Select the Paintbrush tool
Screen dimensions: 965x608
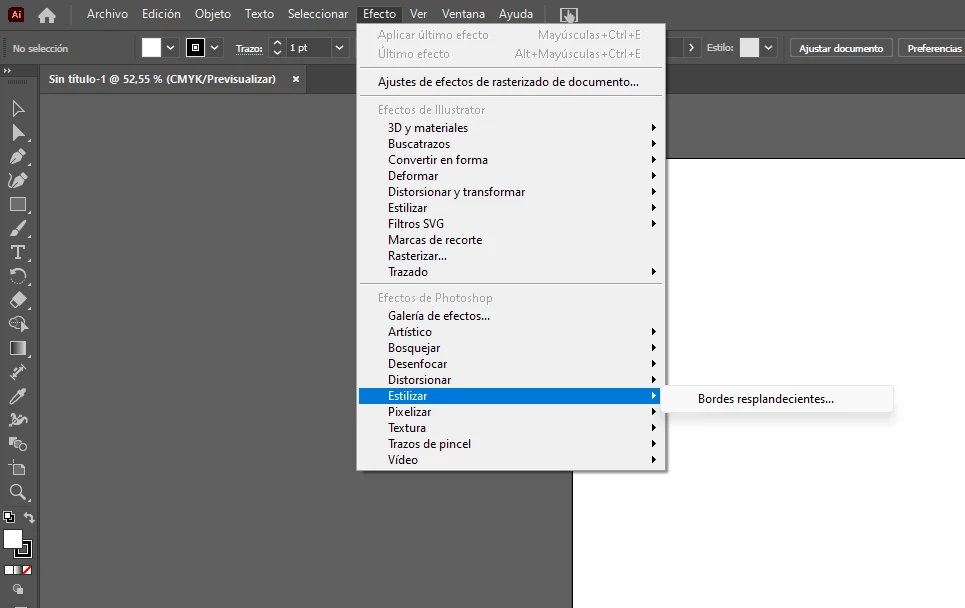click(18, 228)
